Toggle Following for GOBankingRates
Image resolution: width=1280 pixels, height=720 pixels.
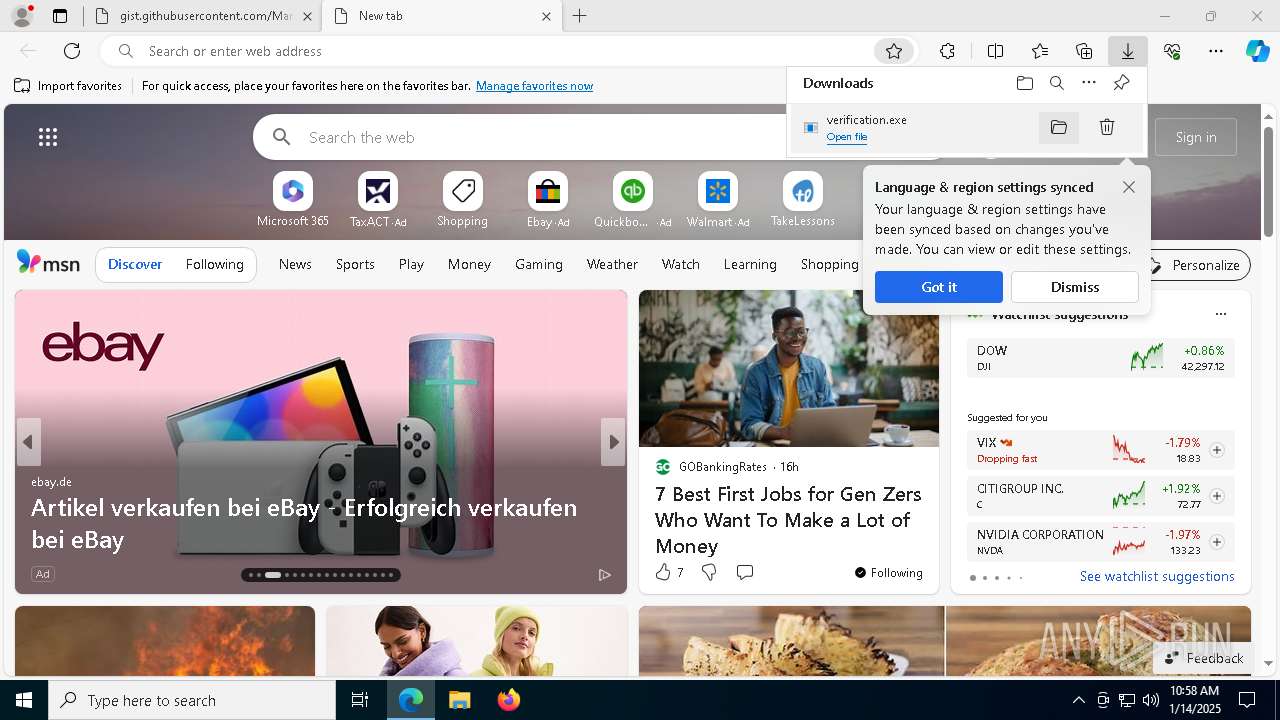click(888, 573)
